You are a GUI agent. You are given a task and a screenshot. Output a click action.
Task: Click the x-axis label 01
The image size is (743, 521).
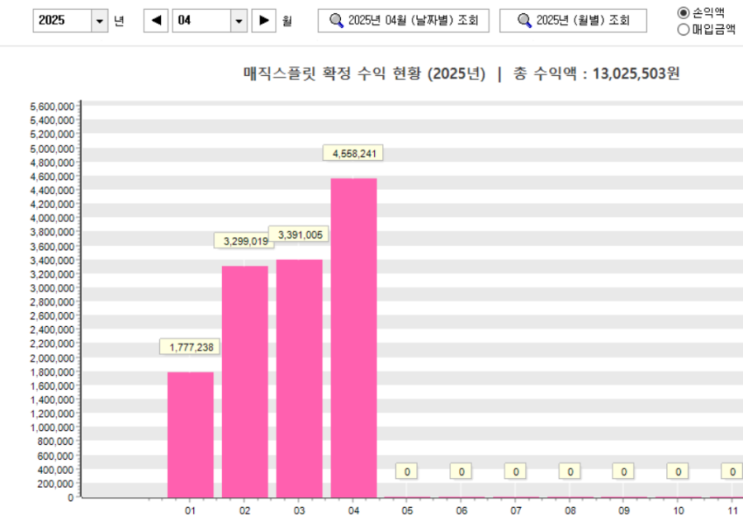coord(190,511)
